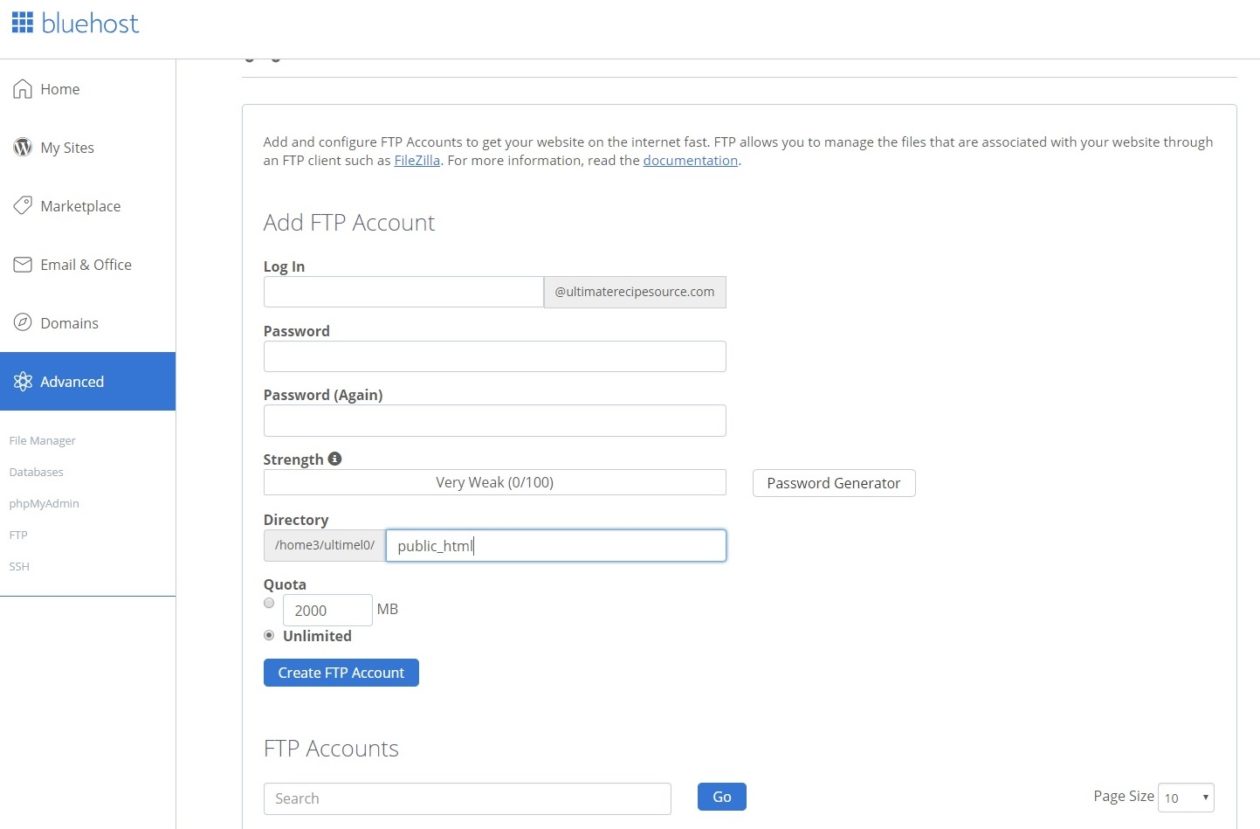Open the Page Size dropdown
Viewport: 1260px width, 829px height.
[x=1185, y=797]
